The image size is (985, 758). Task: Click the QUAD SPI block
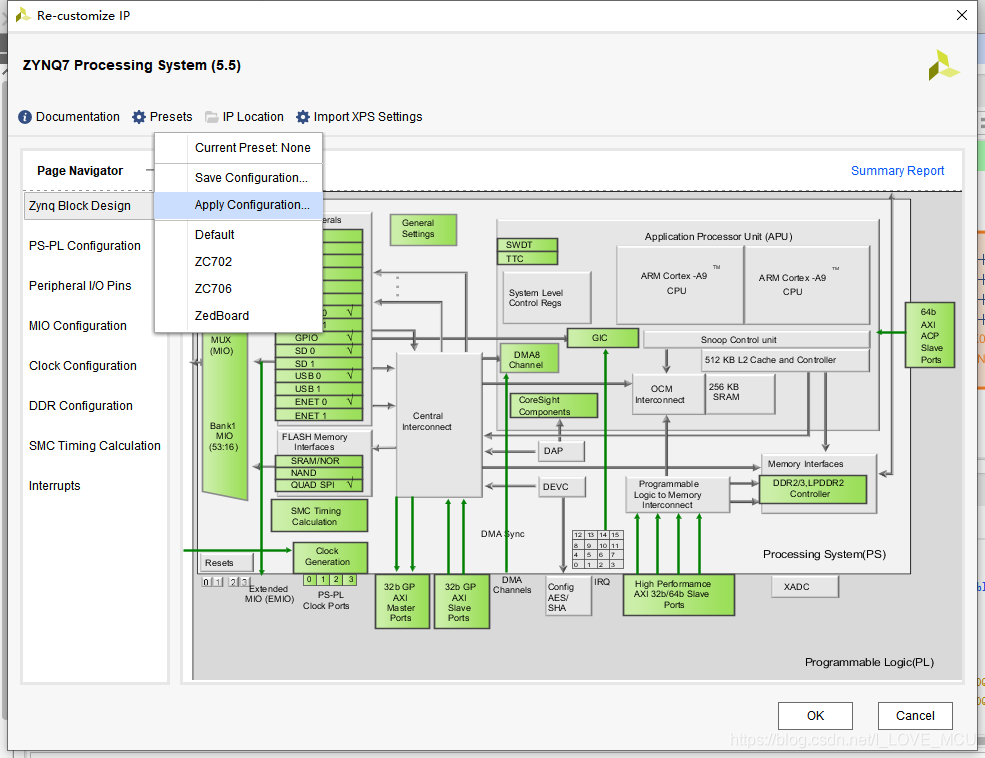click(x=318, y=485)
